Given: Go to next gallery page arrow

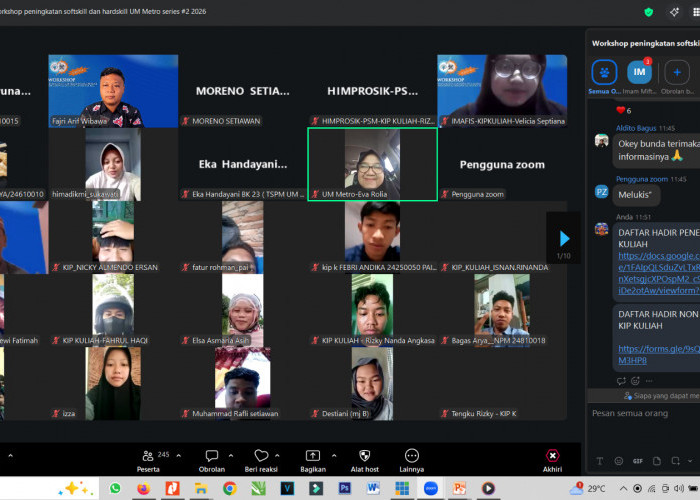Looking at the screenshot, I should (564, 238).
